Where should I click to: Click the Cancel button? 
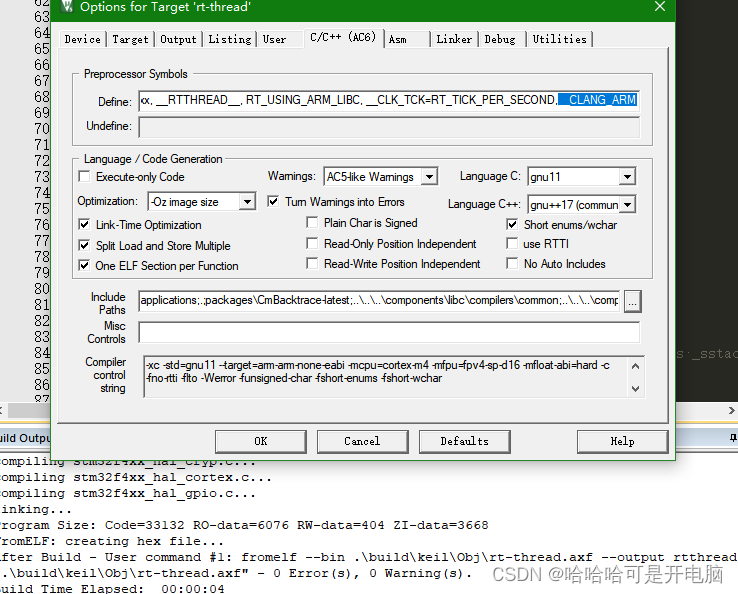point(362,441)
